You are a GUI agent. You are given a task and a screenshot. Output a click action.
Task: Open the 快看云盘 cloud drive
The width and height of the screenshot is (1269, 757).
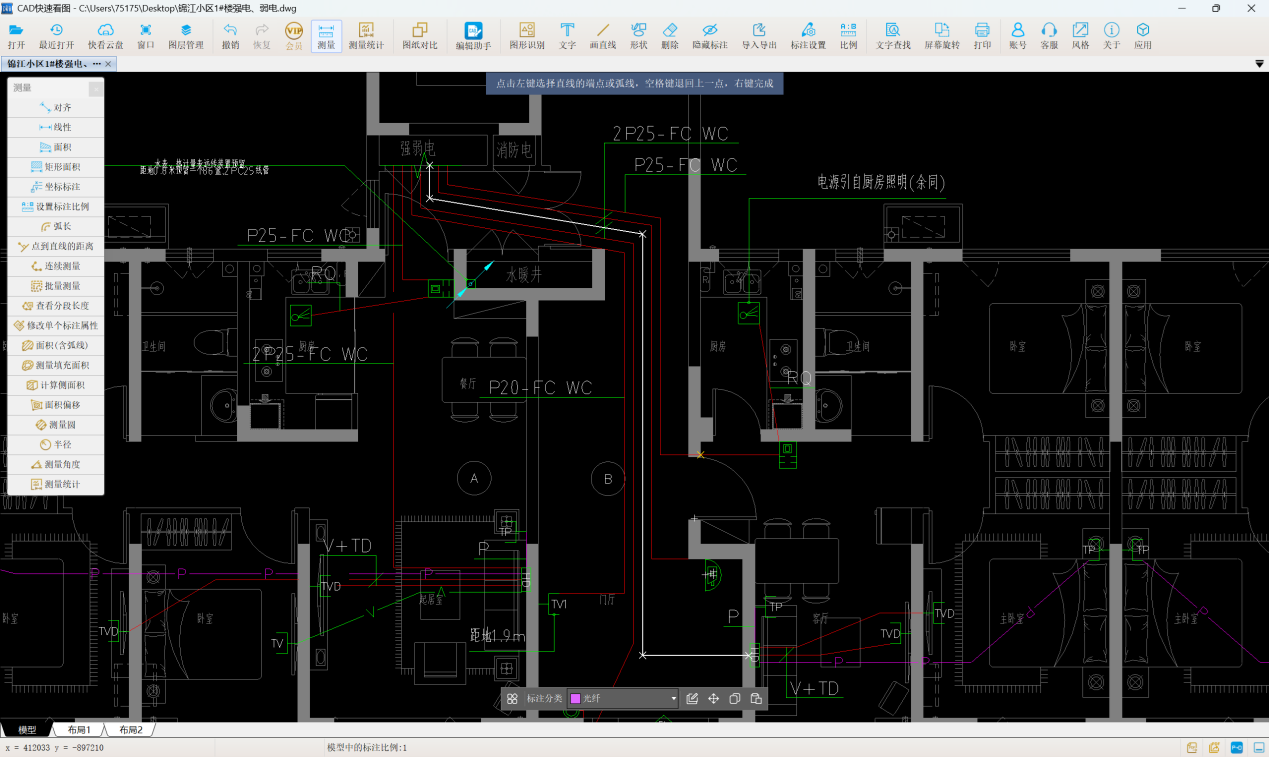(x=105, y=36)
